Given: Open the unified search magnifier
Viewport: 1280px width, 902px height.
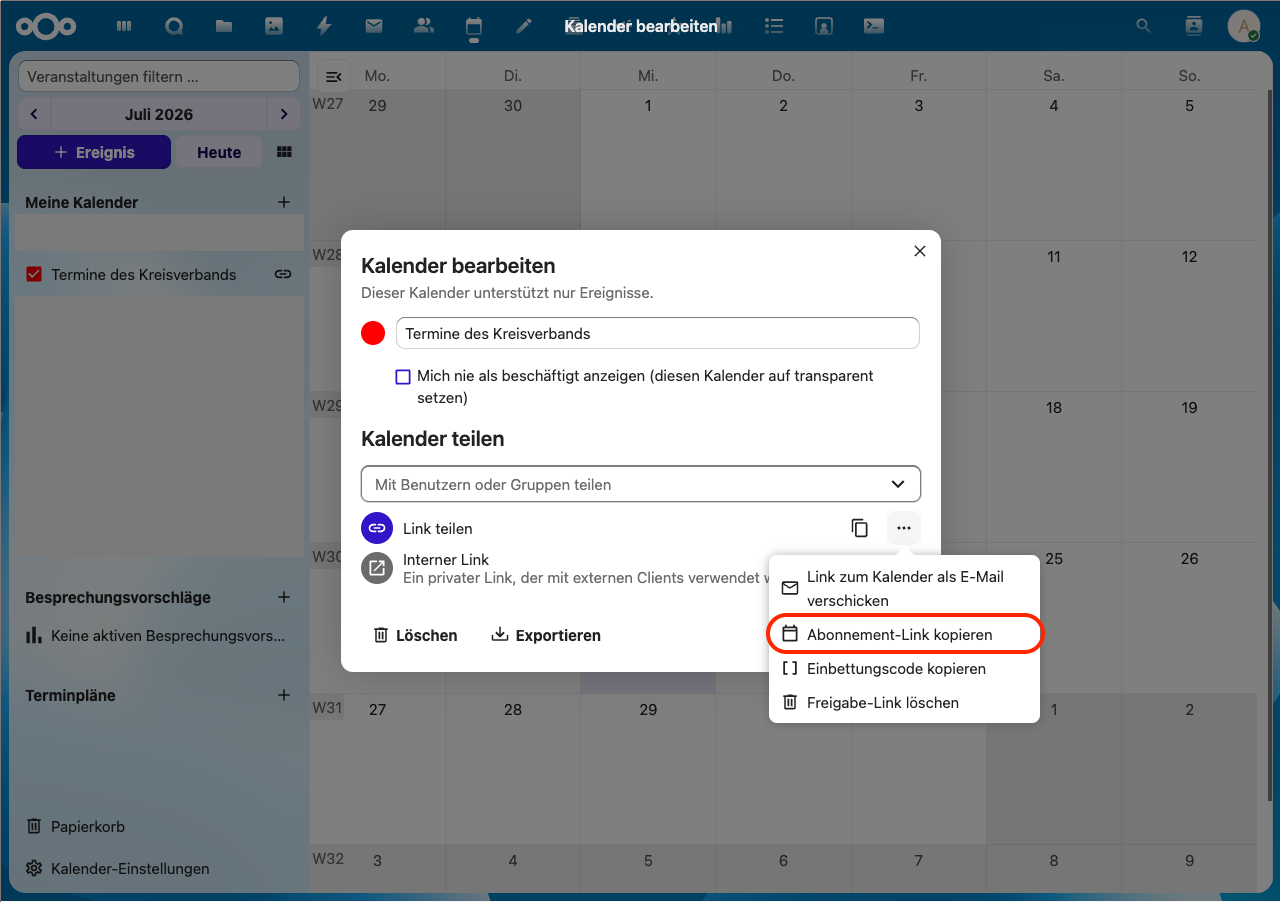Looking at the screenshot, I should (x=1144, y=26).
